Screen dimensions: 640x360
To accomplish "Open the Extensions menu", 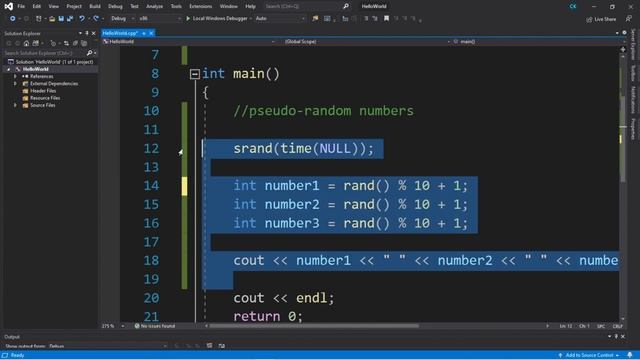I will coord(200,7).
